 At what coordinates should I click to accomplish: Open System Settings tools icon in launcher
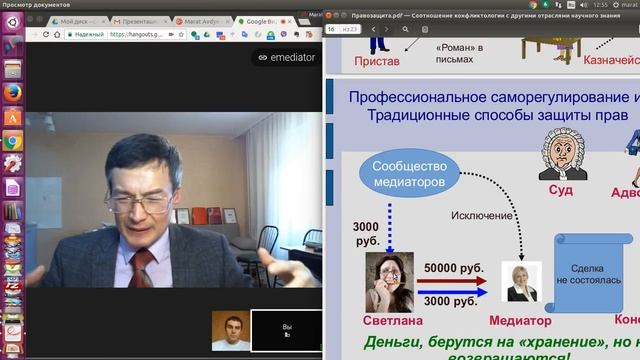[12, 164]
